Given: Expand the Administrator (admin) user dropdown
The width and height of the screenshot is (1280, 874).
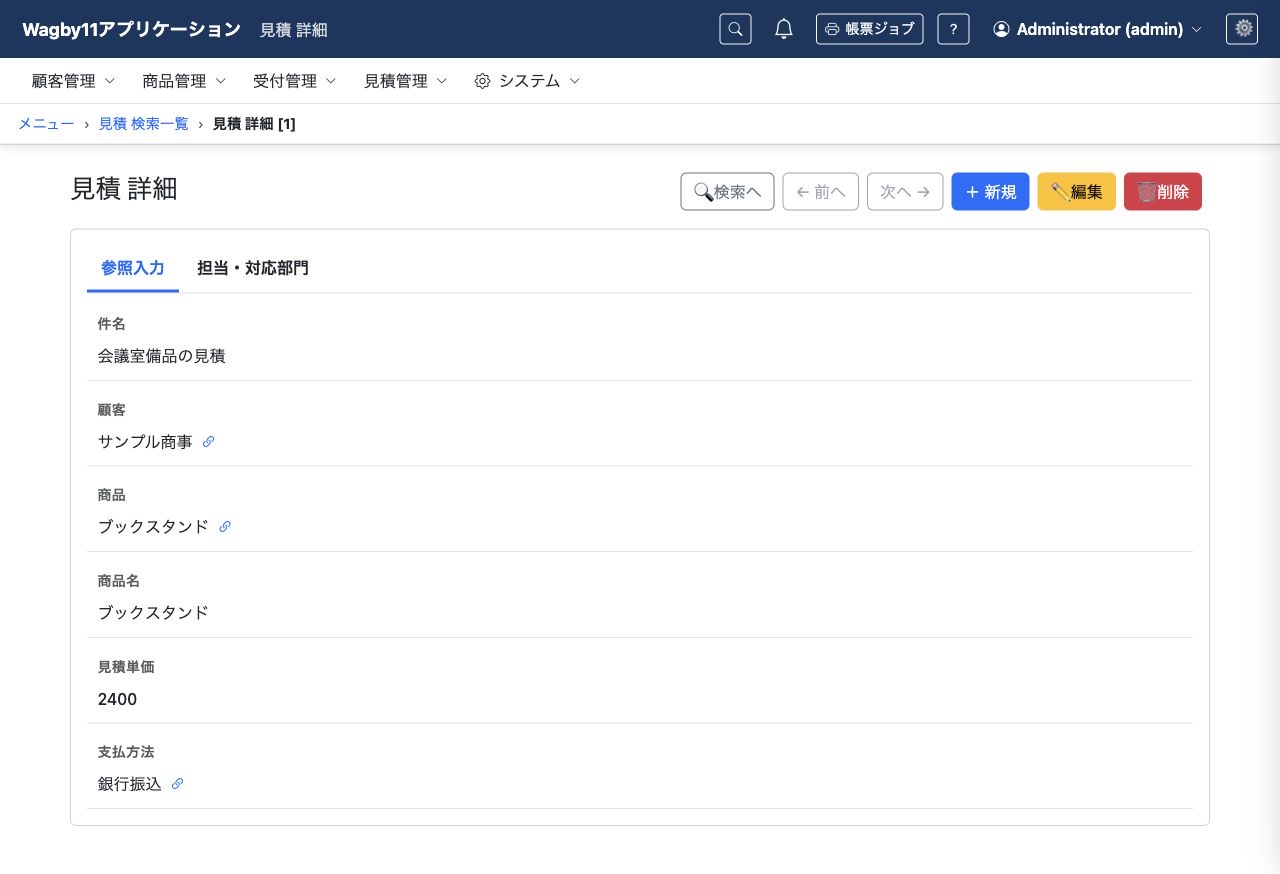Looking at the screenshot, I should (x=1097, y=29).
